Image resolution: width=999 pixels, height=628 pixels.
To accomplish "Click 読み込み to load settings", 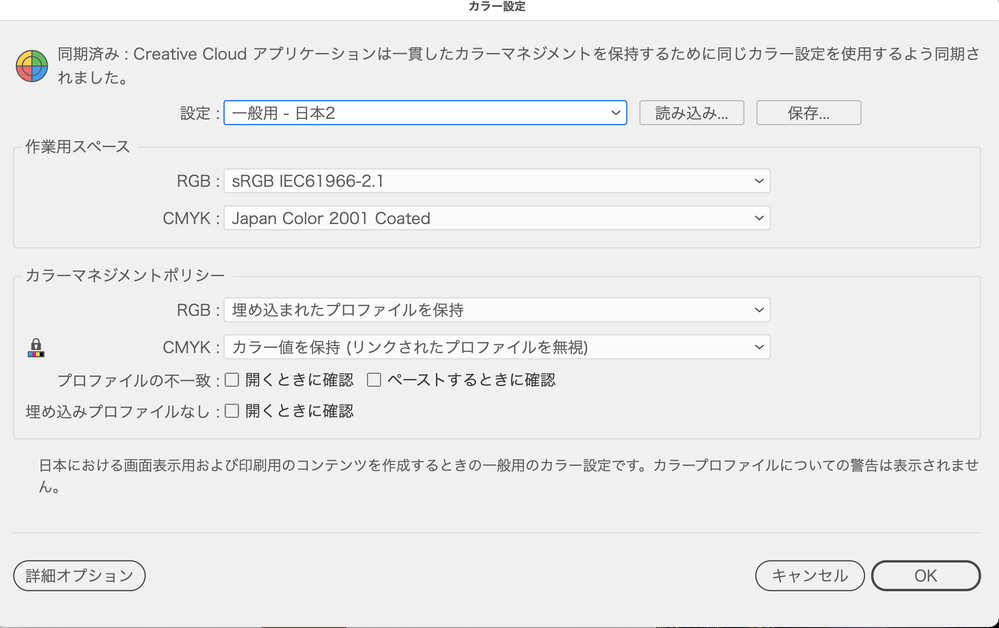I will (x=691, y=112).
